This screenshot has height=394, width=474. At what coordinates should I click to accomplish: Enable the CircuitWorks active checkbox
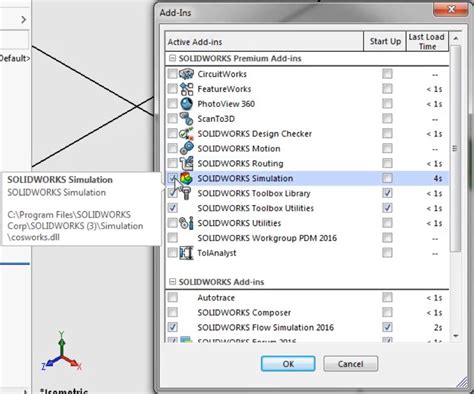pyautogui.click(x=172, y=74)
